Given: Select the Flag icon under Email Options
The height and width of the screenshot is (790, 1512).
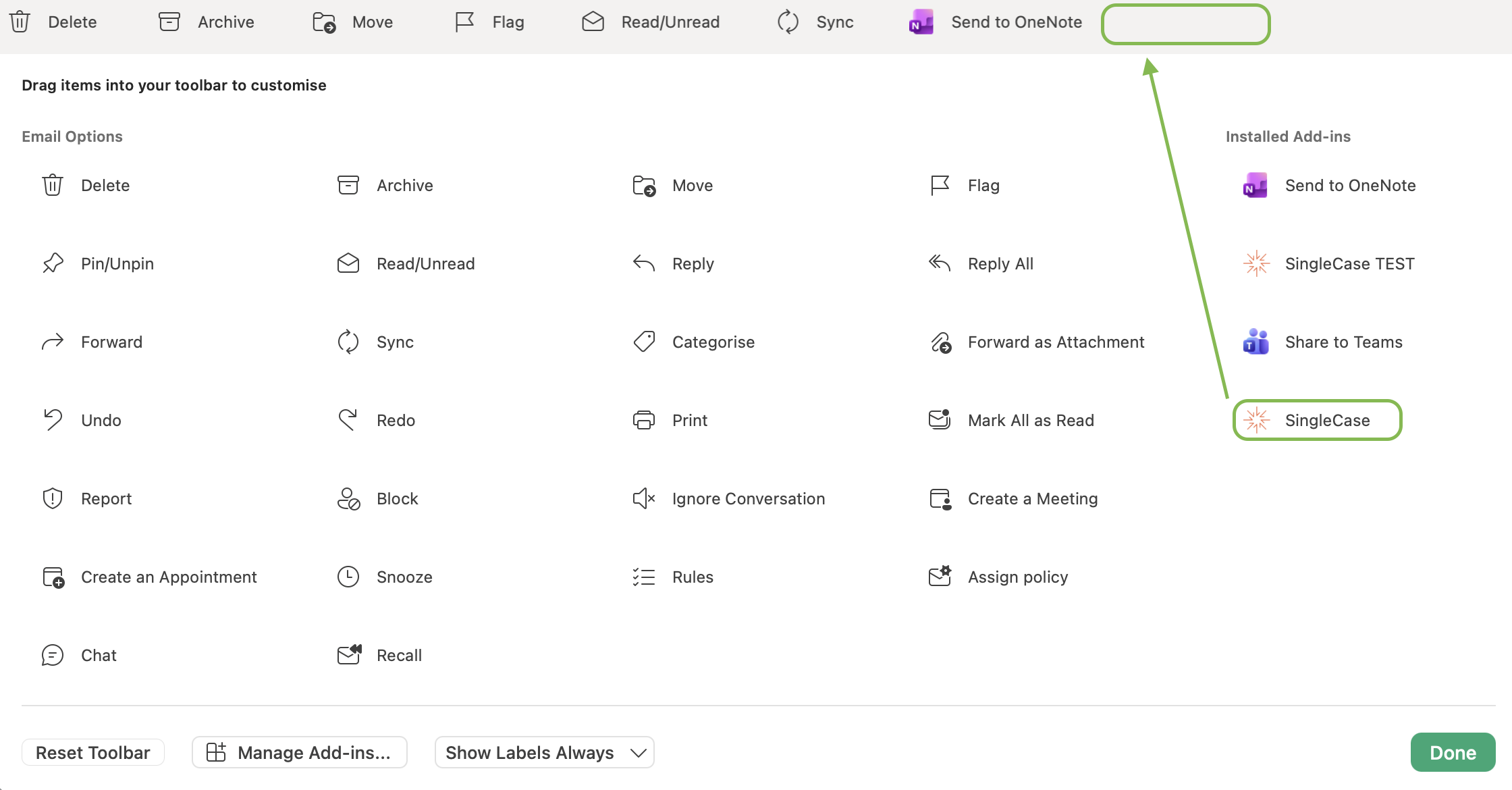Looking at the screenshot, I should (x=940, y=185).
